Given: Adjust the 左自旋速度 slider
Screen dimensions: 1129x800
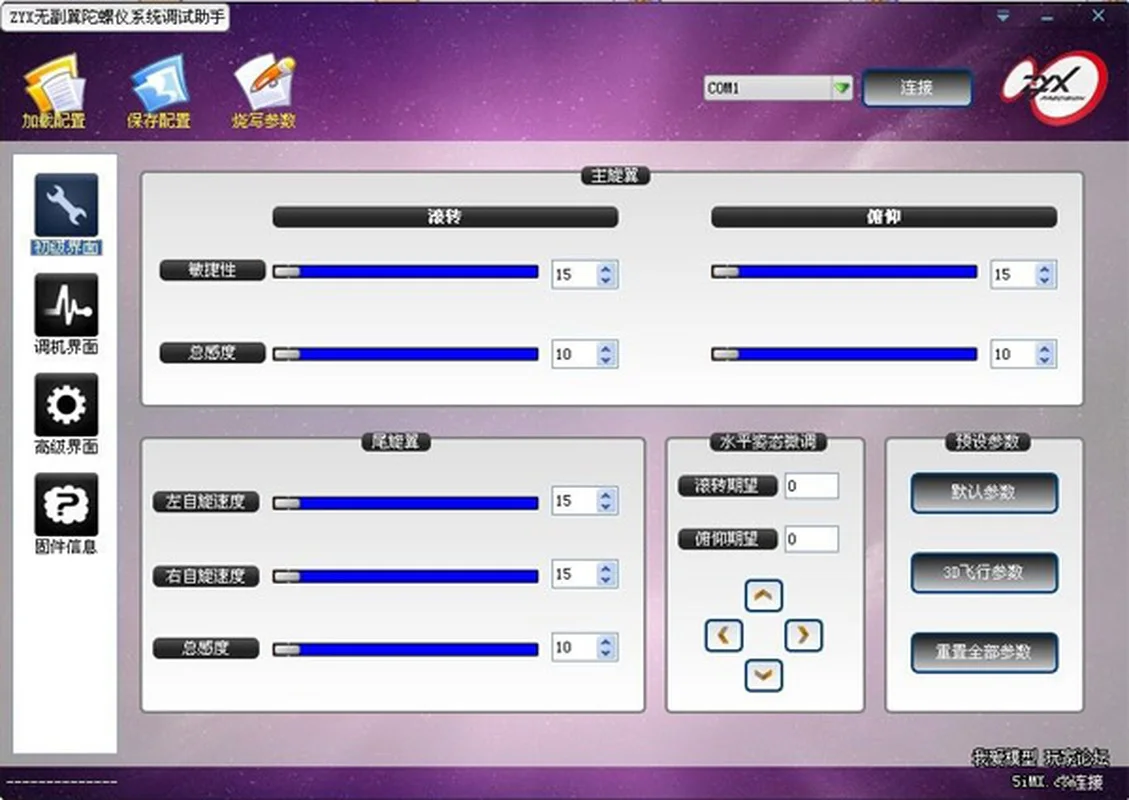Looking at the screenshot, I should (405, 503).
